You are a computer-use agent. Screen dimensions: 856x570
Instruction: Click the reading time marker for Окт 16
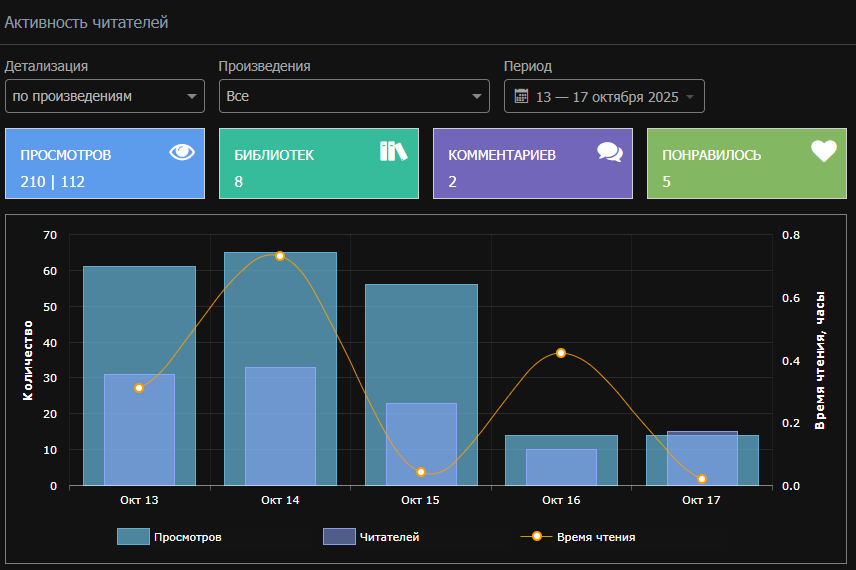click(x=561, y=353)
